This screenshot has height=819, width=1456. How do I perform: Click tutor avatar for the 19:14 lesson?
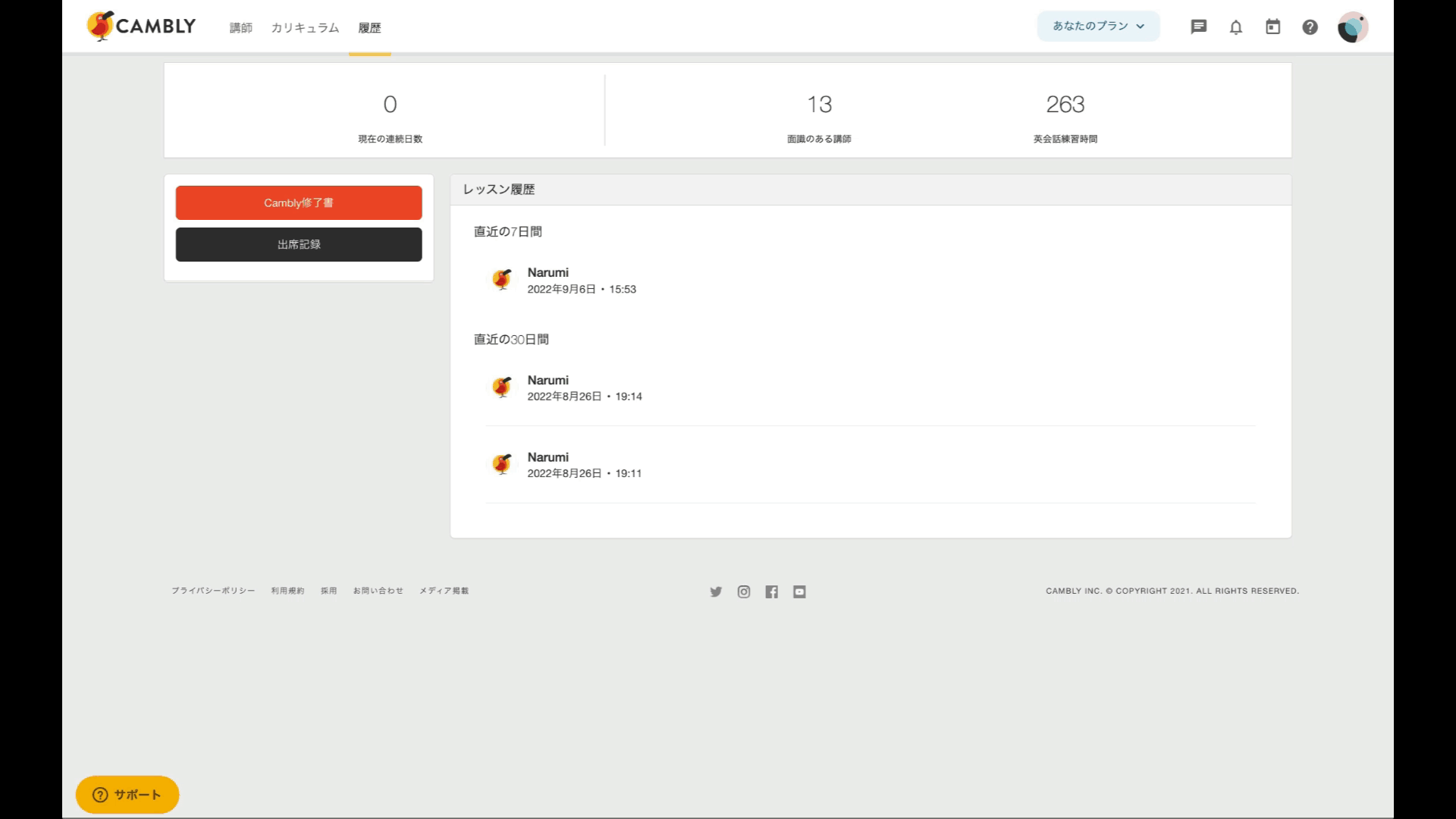click(501, 388)
